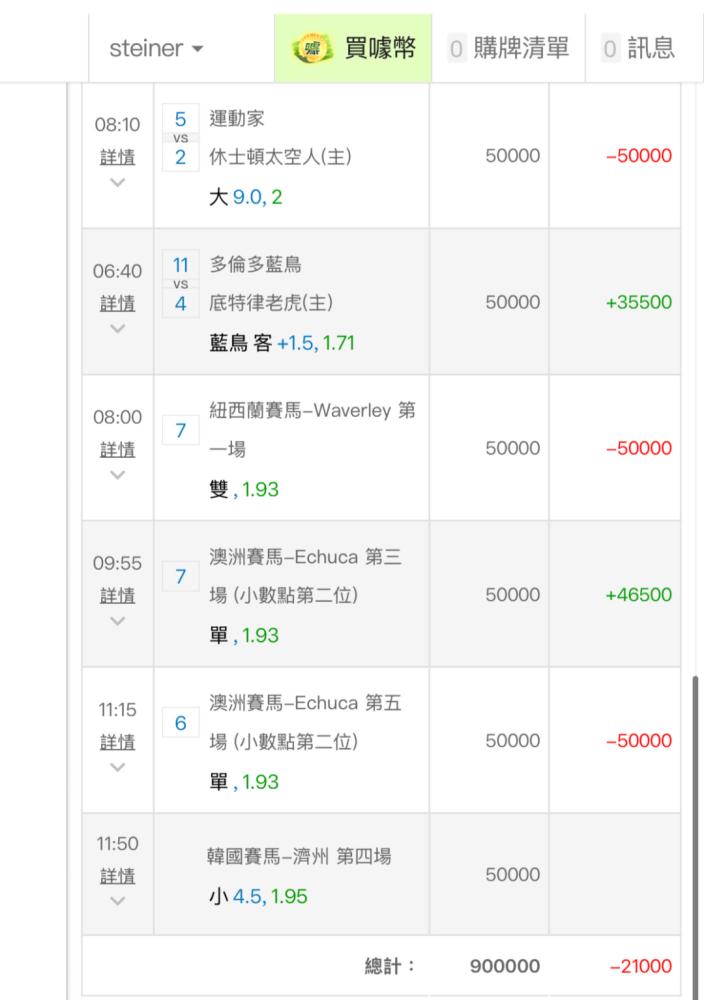704x1000 pixels.
Task: Click 韓國賽馬-濟州 第四場 event title
Action: point(299,856)
